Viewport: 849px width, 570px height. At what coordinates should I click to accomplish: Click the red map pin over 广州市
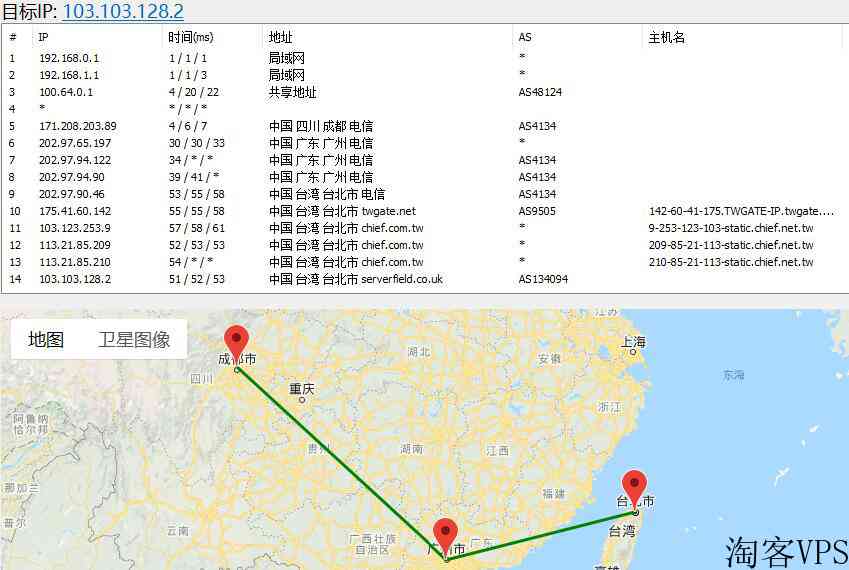445,538
